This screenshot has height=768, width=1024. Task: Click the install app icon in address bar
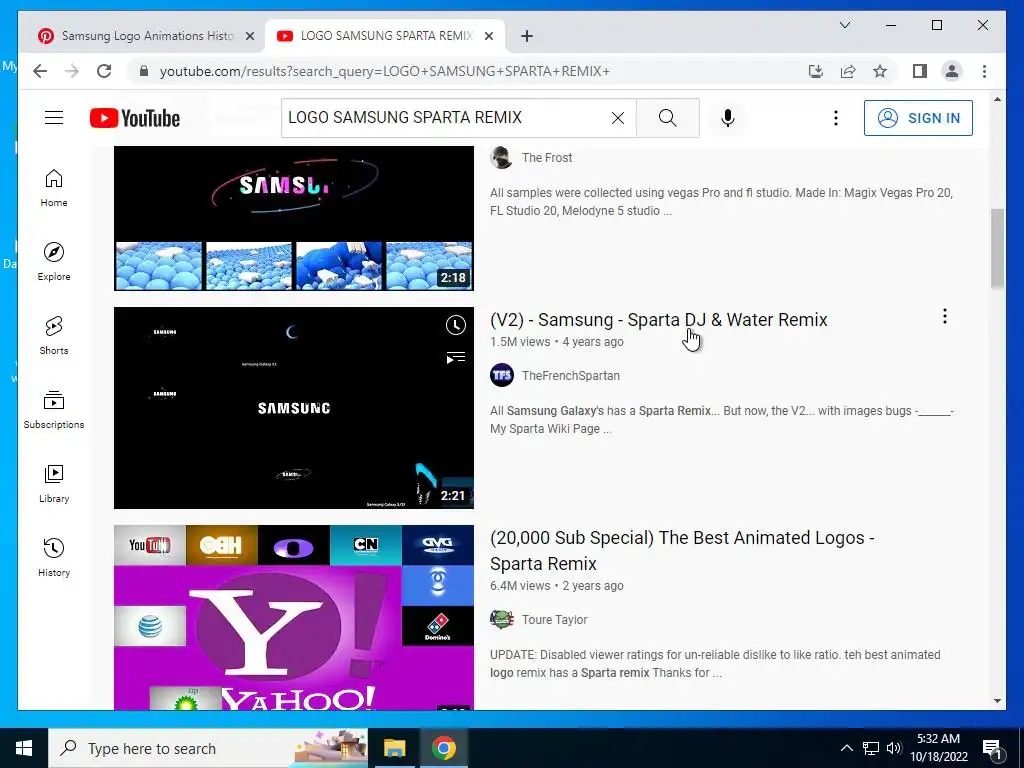click(816, 71)
